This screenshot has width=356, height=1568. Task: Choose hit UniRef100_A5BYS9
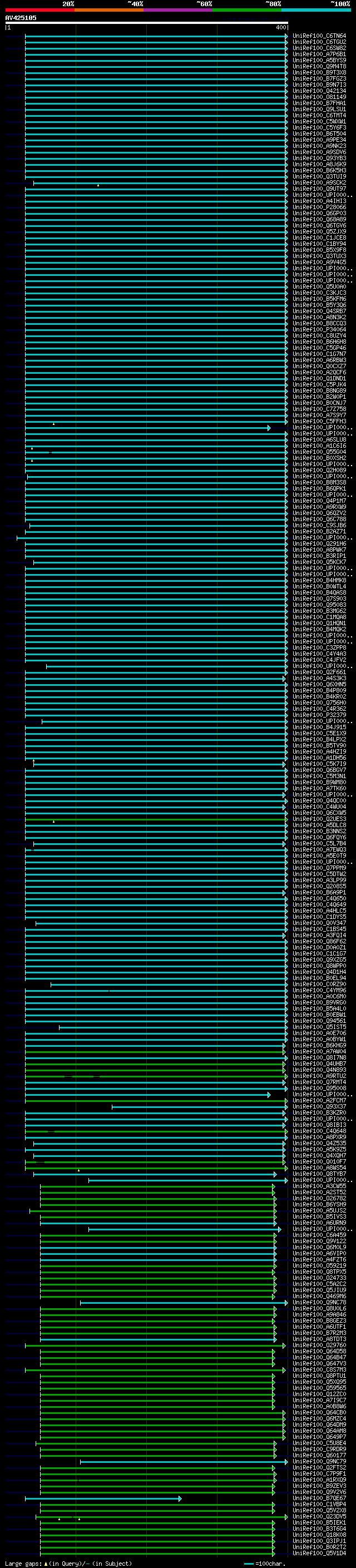point(319,61)
